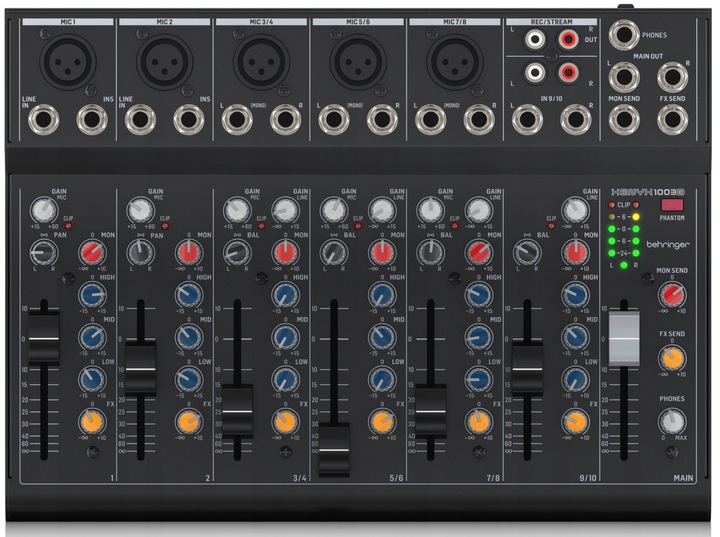The height and width of the screenshot is (537, 720).
Task: Click channel 1 orange FX knob
Action: point(92,422)
